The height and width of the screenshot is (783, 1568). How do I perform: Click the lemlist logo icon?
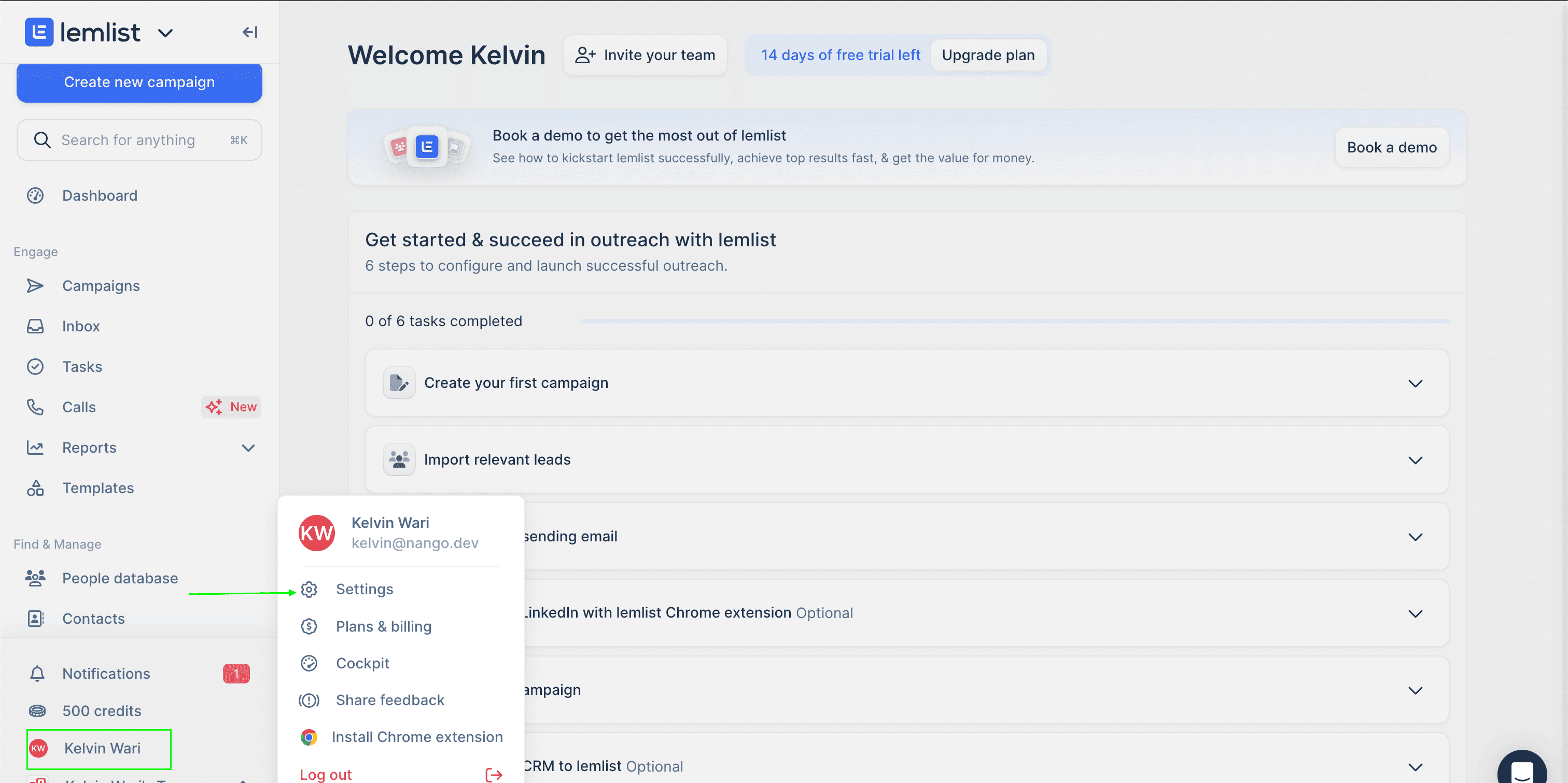click(x=39, y=32)
